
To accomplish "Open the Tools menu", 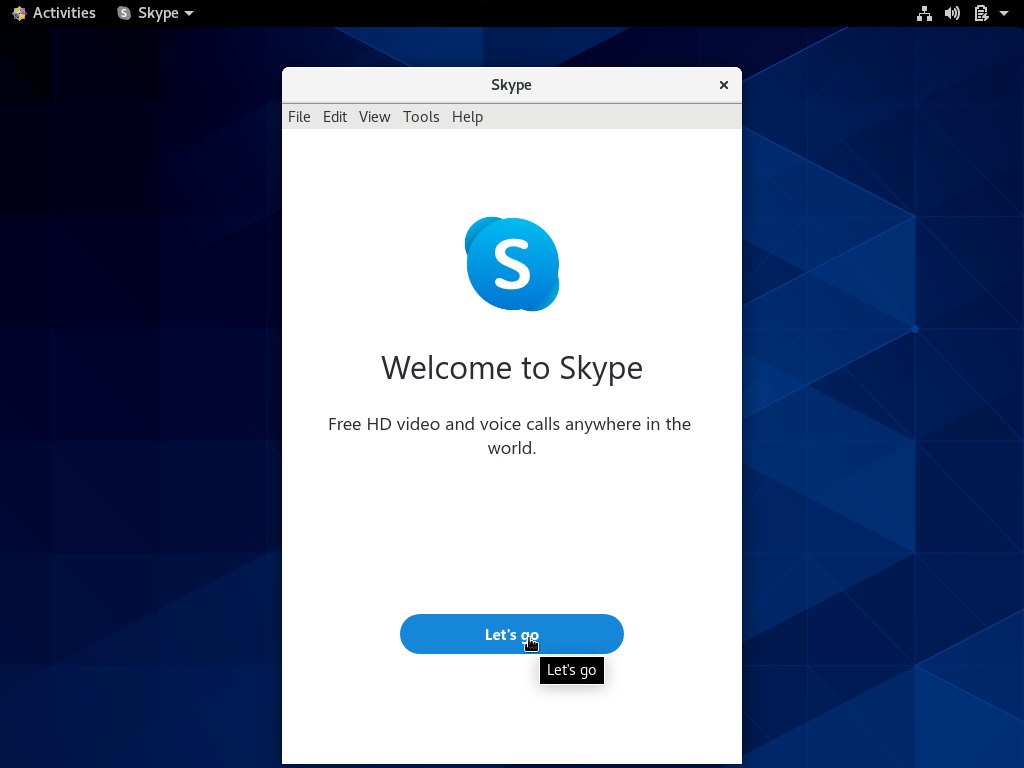I will [x=421, y=117].
